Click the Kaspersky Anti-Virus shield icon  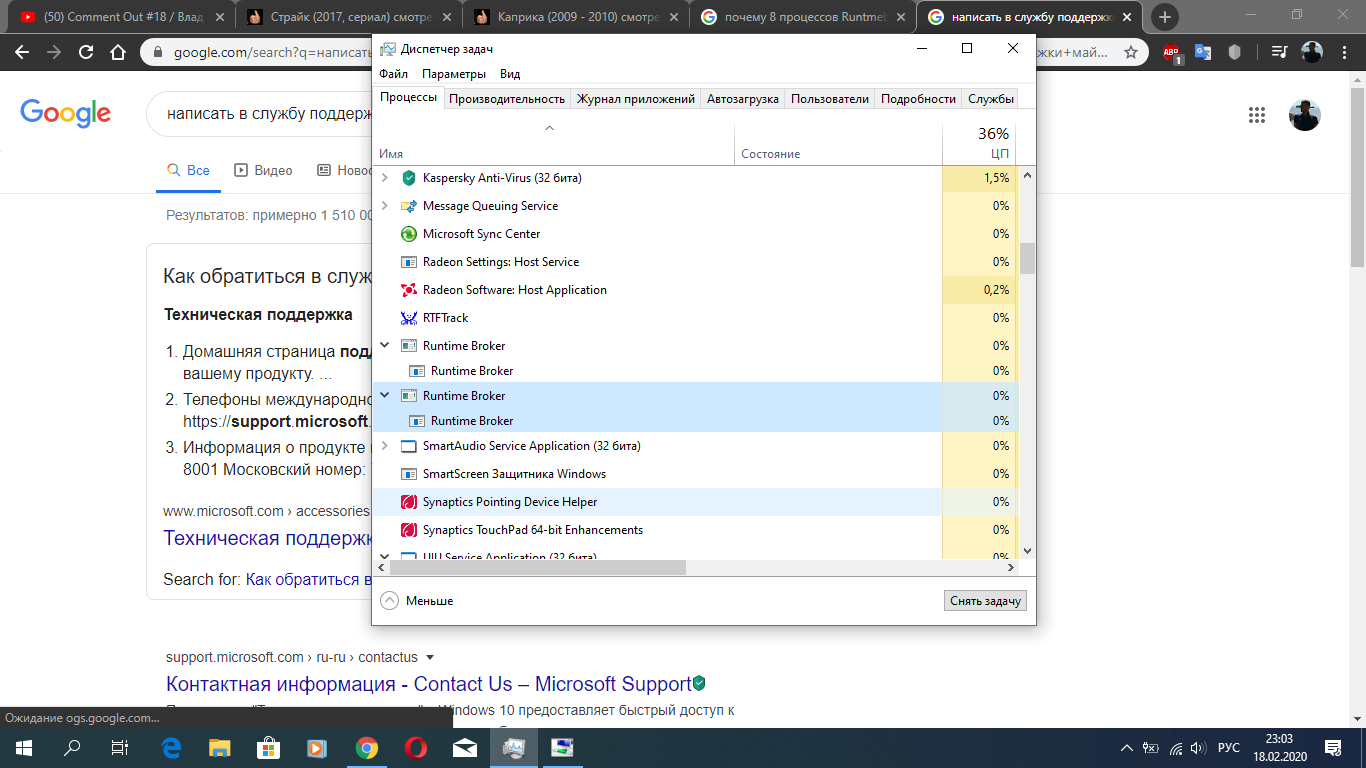[408, 178]
